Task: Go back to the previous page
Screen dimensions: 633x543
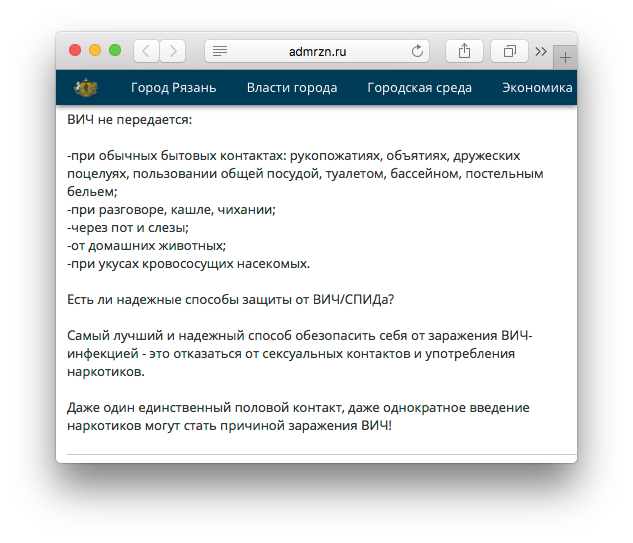Action: click(146, 50)
